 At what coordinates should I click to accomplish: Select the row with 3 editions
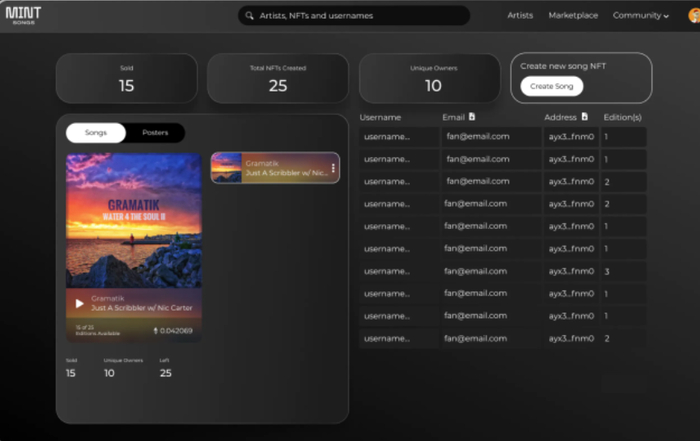(503, 271)
